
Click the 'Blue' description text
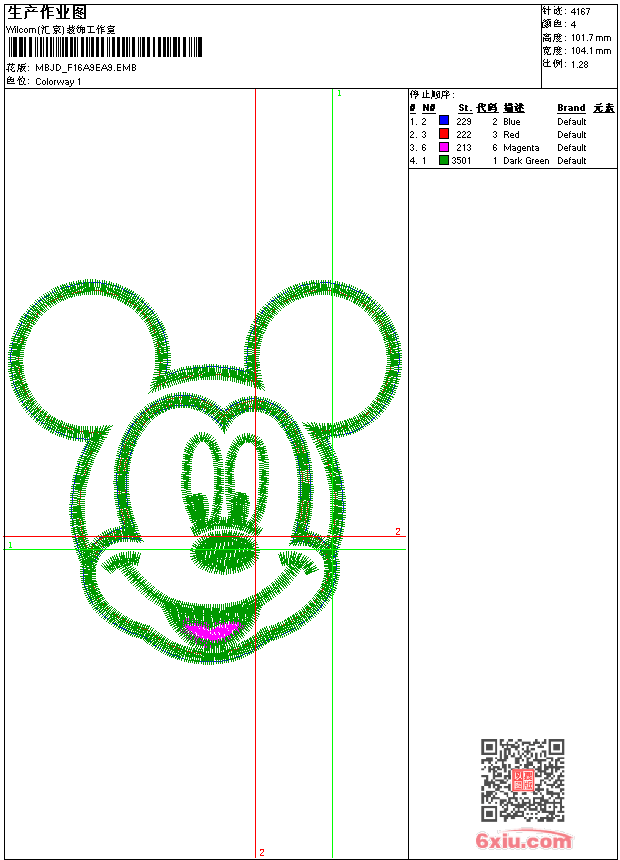click(x=512, y=122)
